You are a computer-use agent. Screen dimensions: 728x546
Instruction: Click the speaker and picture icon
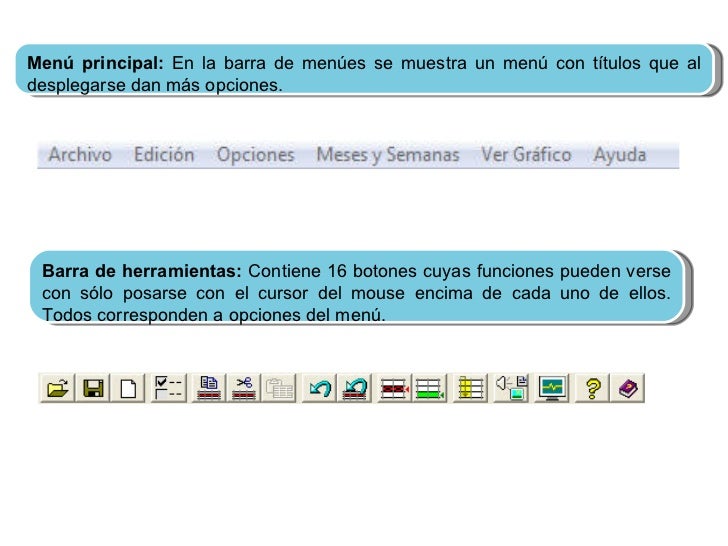pyautogui.click(x=511, y=388)
